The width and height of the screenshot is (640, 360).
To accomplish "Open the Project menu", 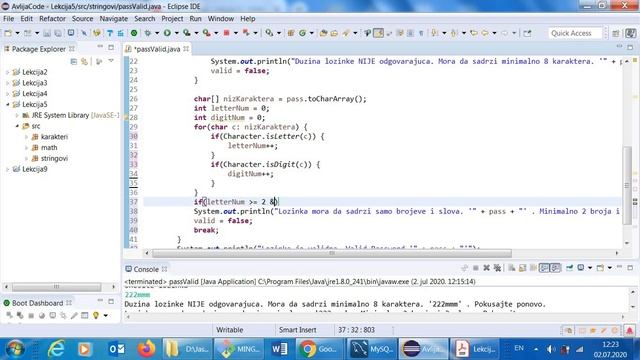I will tap(172, 19).
